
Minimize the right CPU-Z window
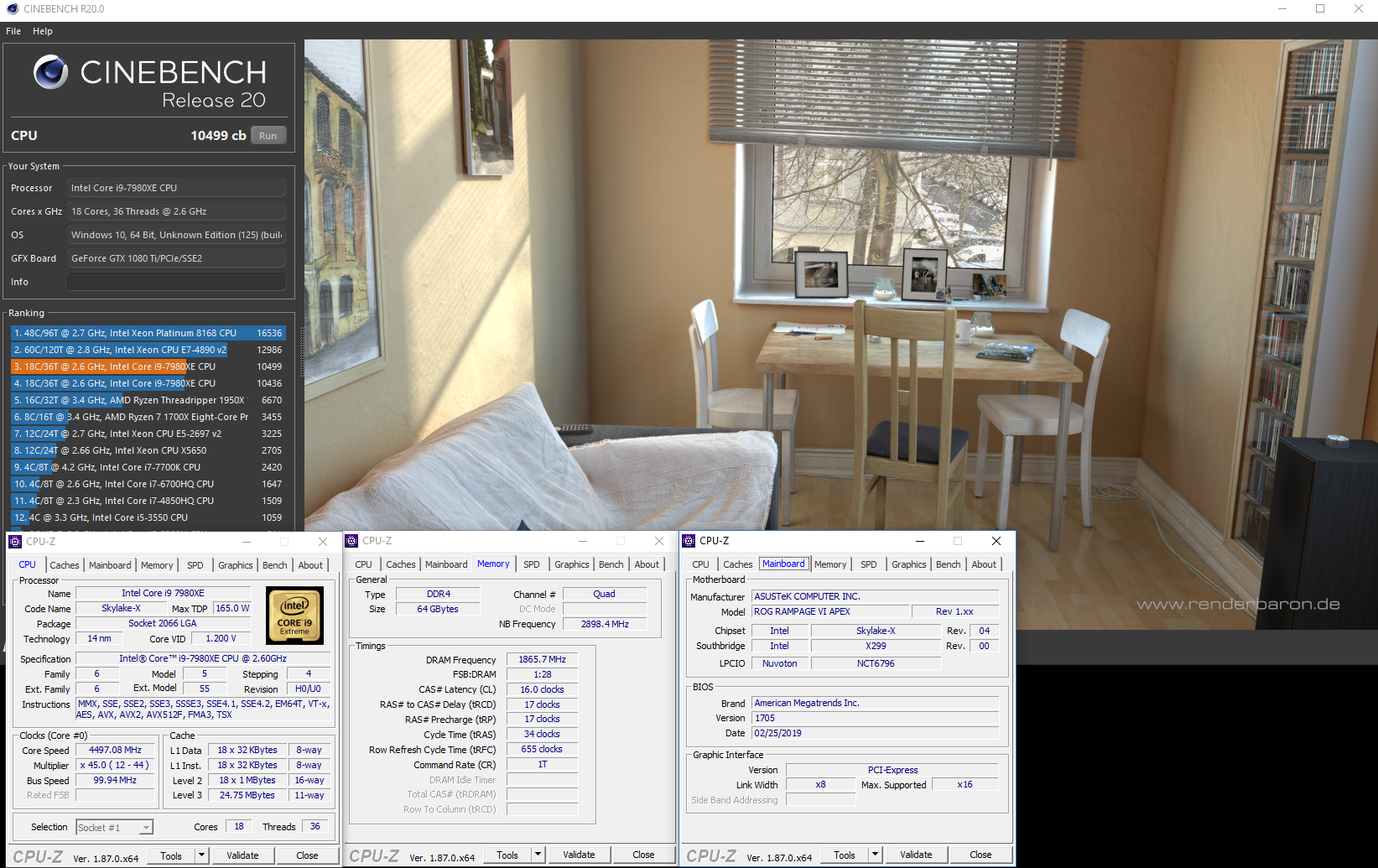919,541
